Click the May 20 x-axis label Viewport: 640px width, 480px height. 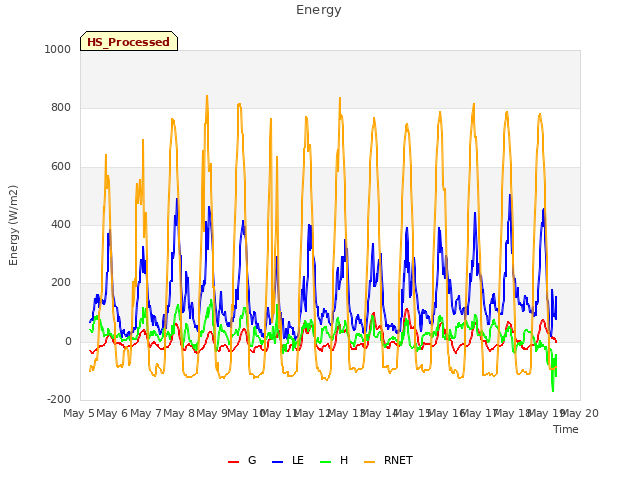point(580,413)
